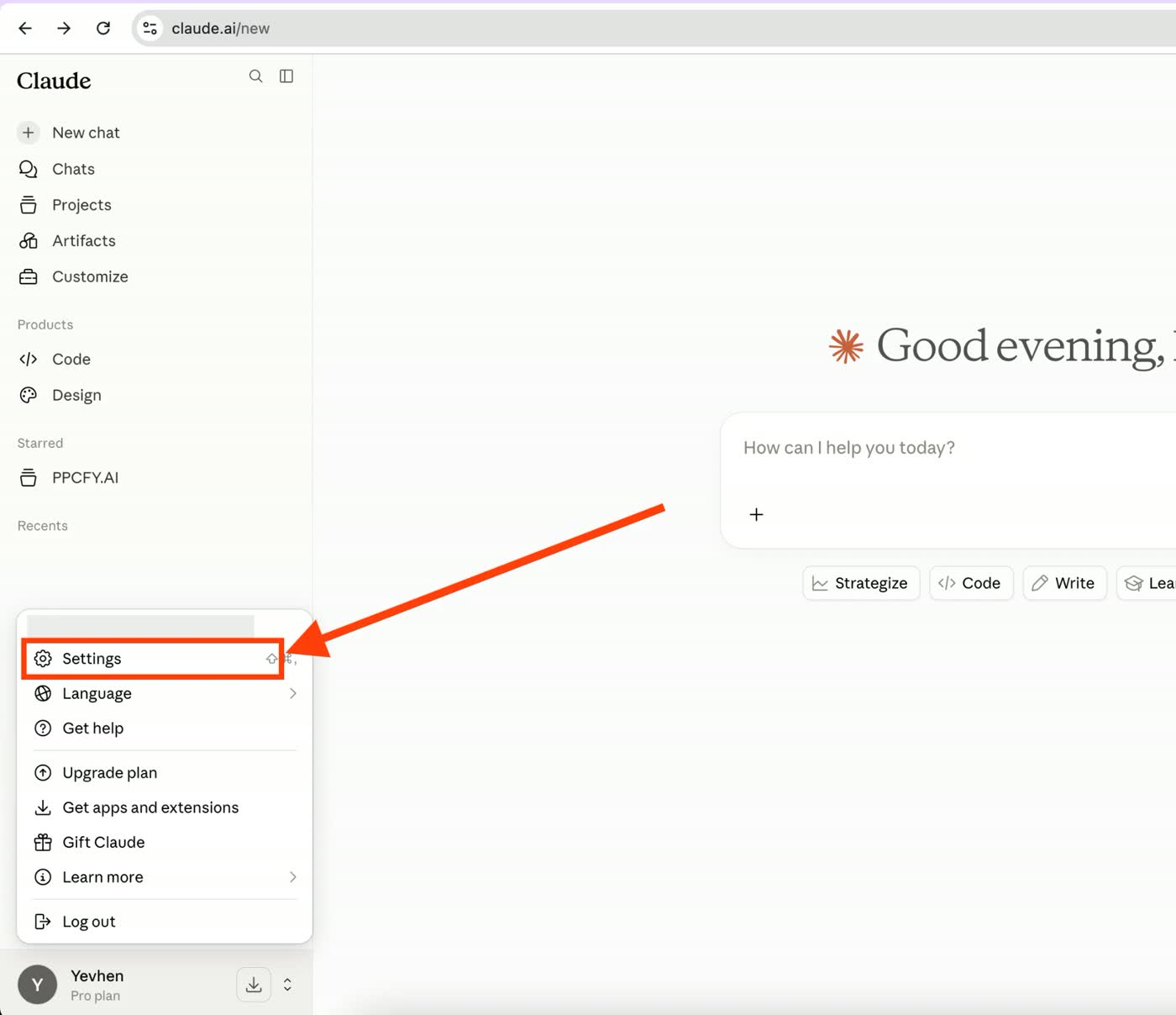Choose the Write suggestion chip
This screenshot has height=1015, width=1176.
[1064, 583]
